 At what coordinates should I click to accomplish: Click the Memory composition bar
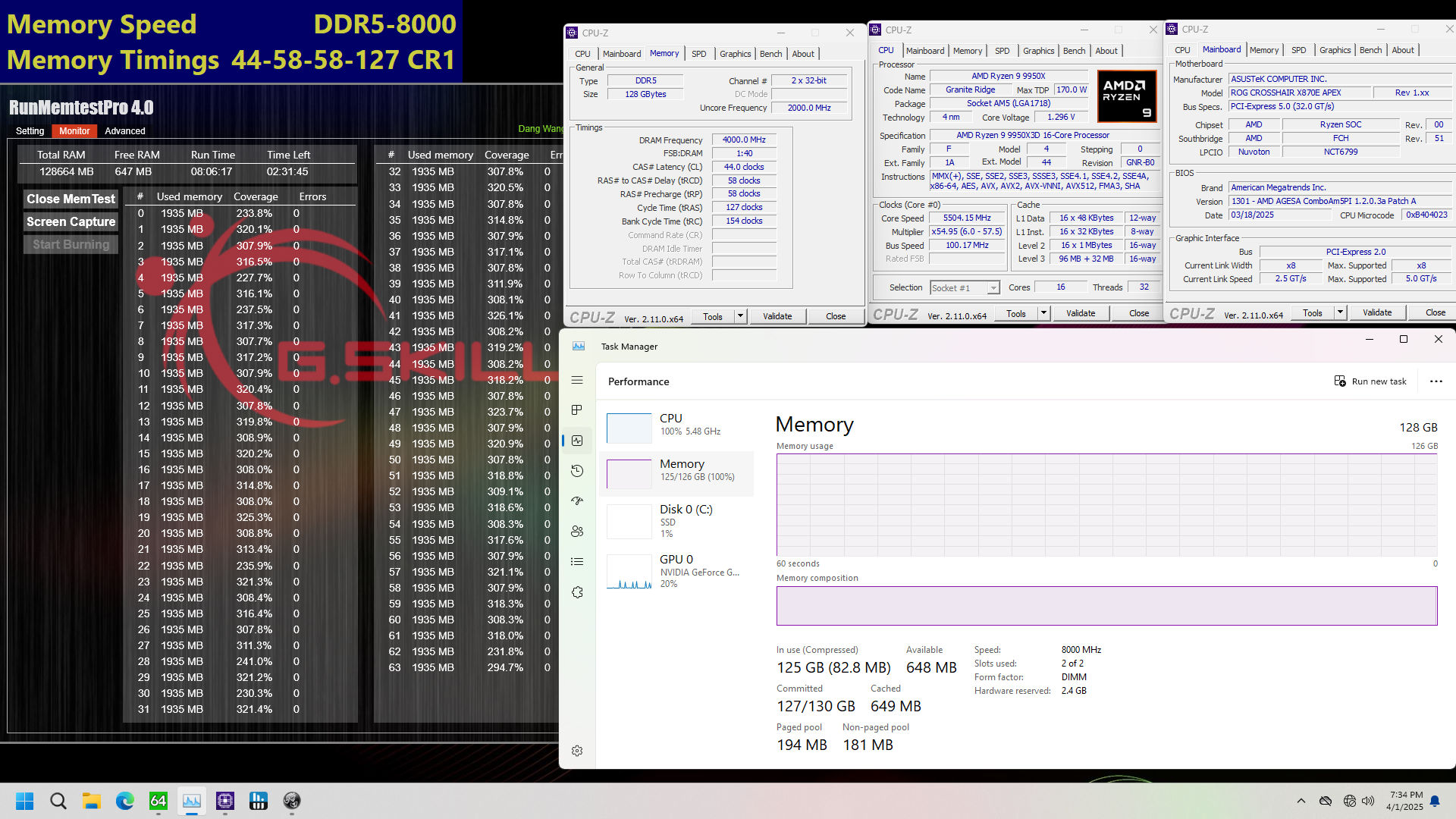tap(1107, 606)
